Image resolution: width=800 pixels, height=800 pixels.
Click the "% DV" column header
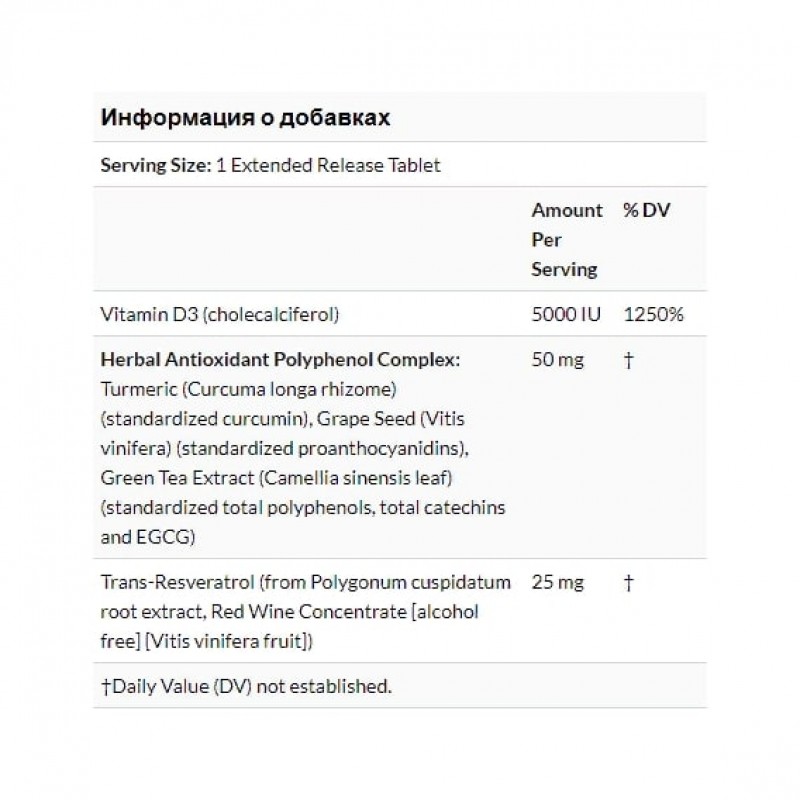[646, 211]
